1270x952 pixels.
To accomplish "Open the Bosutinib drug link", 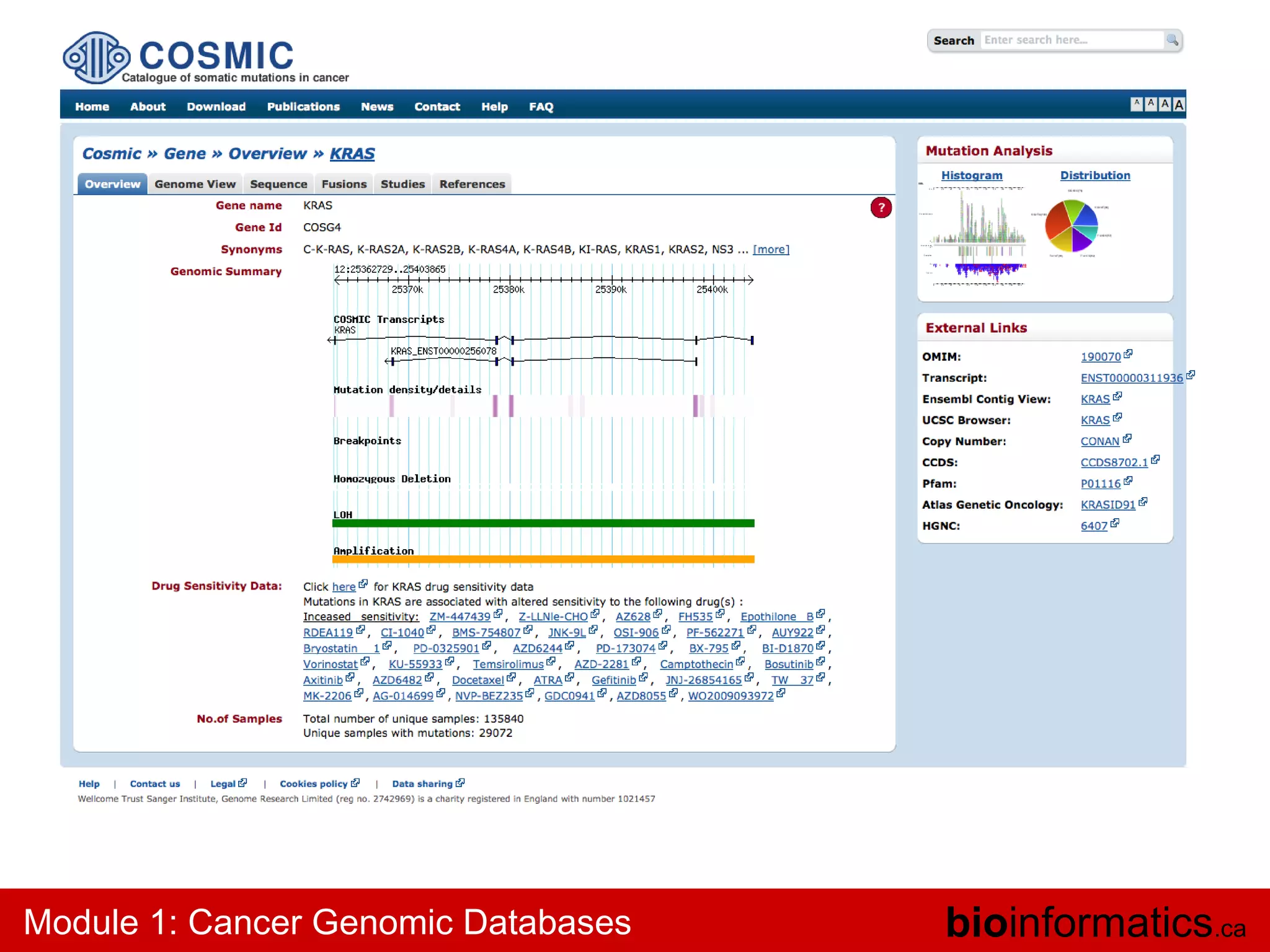I will (788, 664).
